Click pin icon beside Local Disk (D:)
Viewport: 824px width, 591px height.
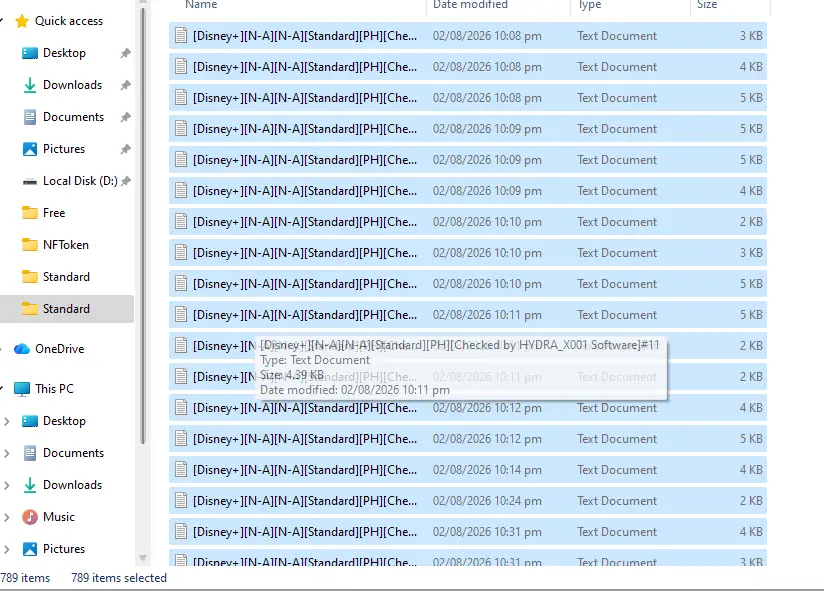pos(125,181)
